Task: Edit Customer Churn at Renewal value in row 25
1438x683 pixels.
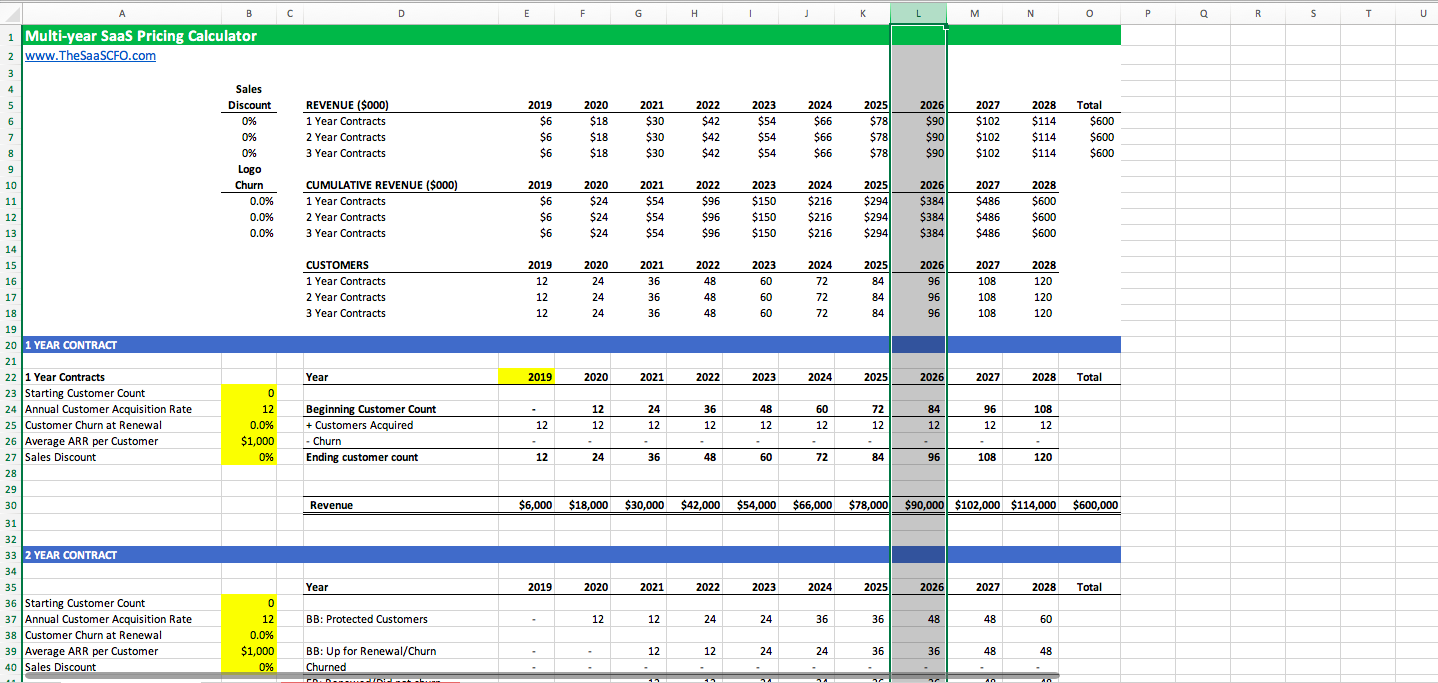Action: tap(248, 425)
